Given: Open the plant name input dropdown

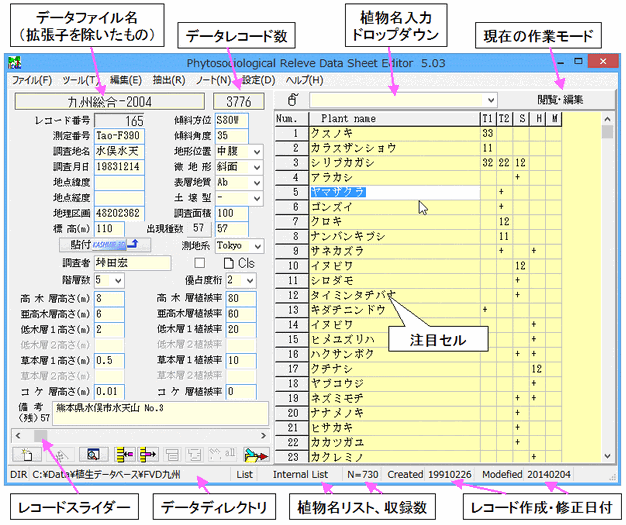Looking at the screenshot, I should [491, 100].
